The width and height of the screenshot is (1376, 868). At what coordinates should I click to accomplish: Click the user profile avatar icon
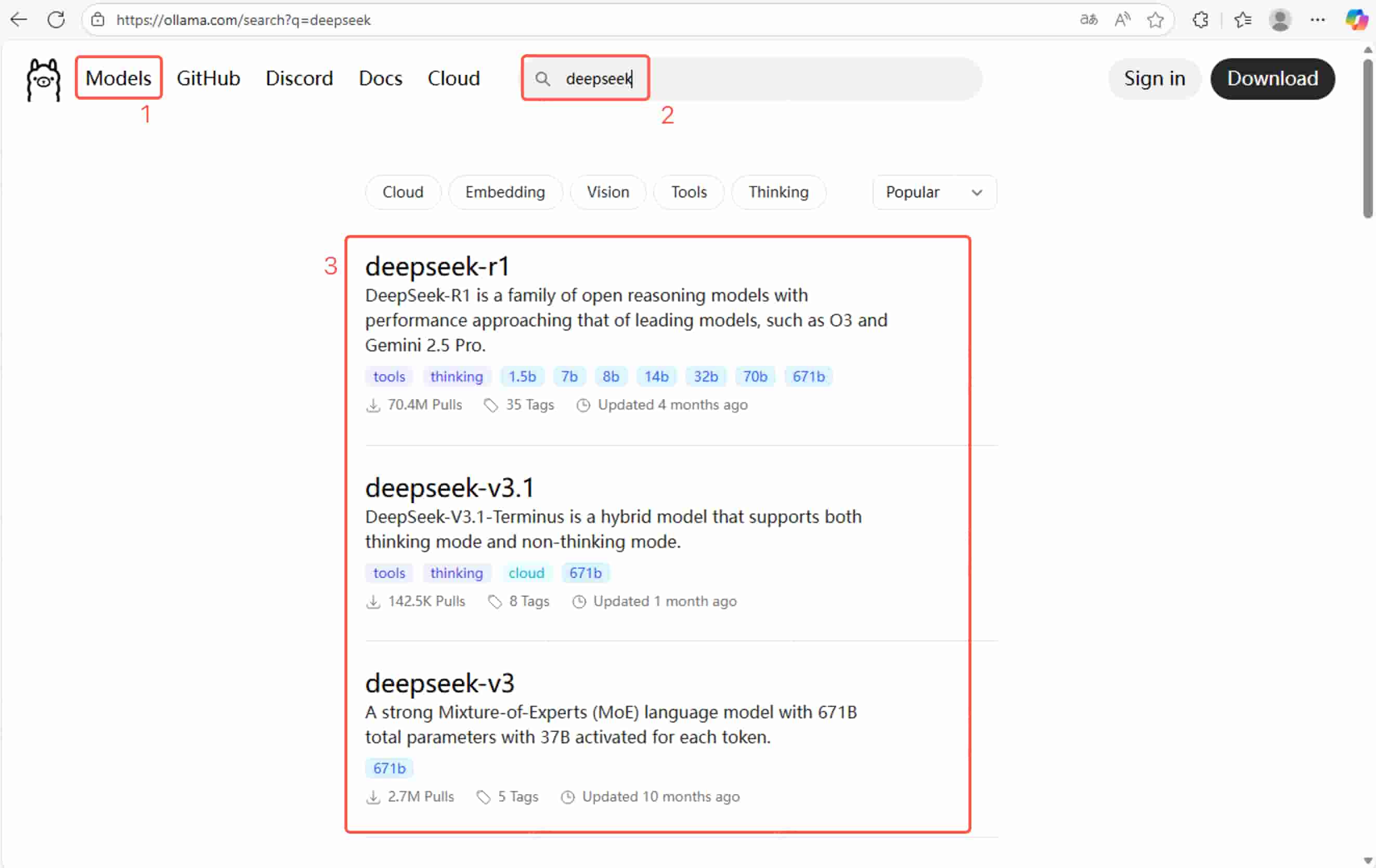(x=1280, y=19)
